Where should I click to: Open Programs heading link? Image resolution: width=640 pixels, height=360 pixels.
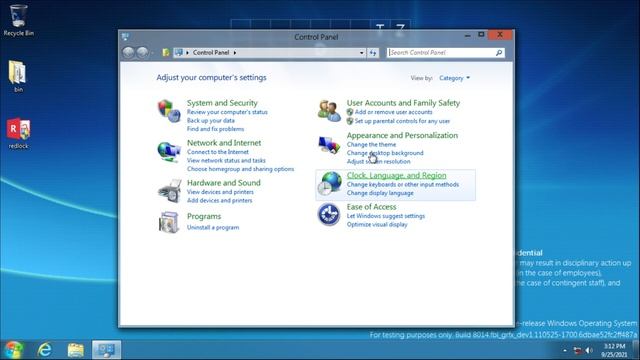coord(204,216)
